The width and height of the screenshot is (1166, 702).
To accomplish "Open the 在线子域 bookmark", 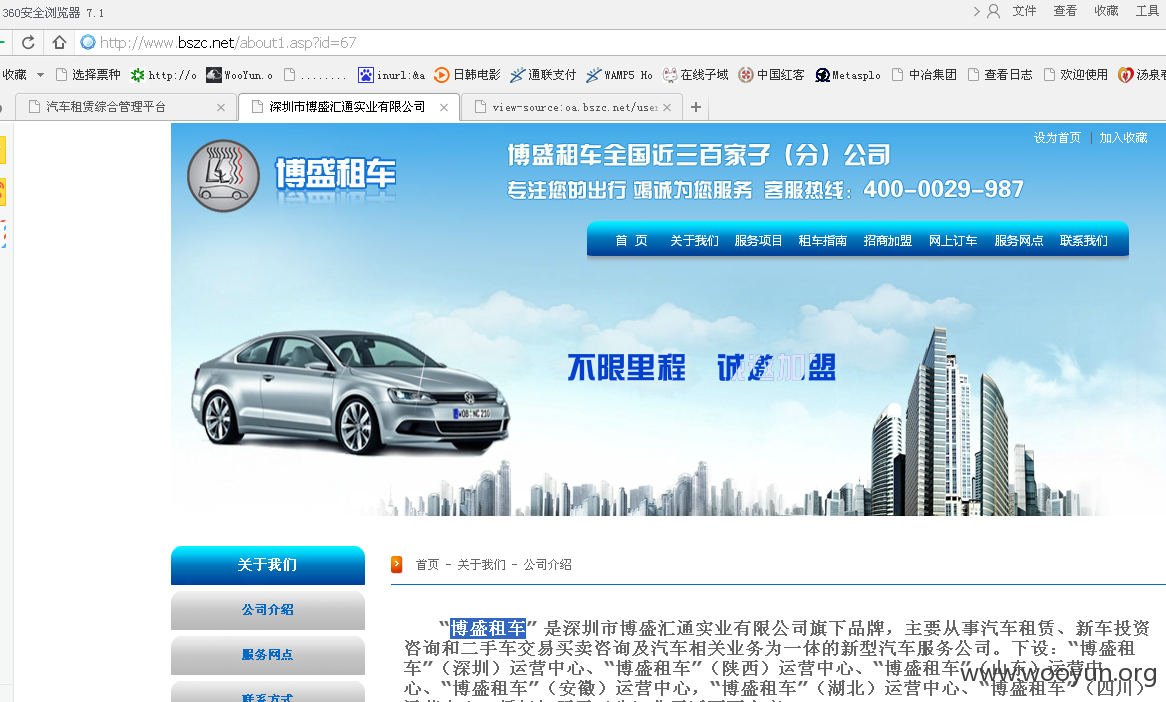I will click(x=695, y=75).
